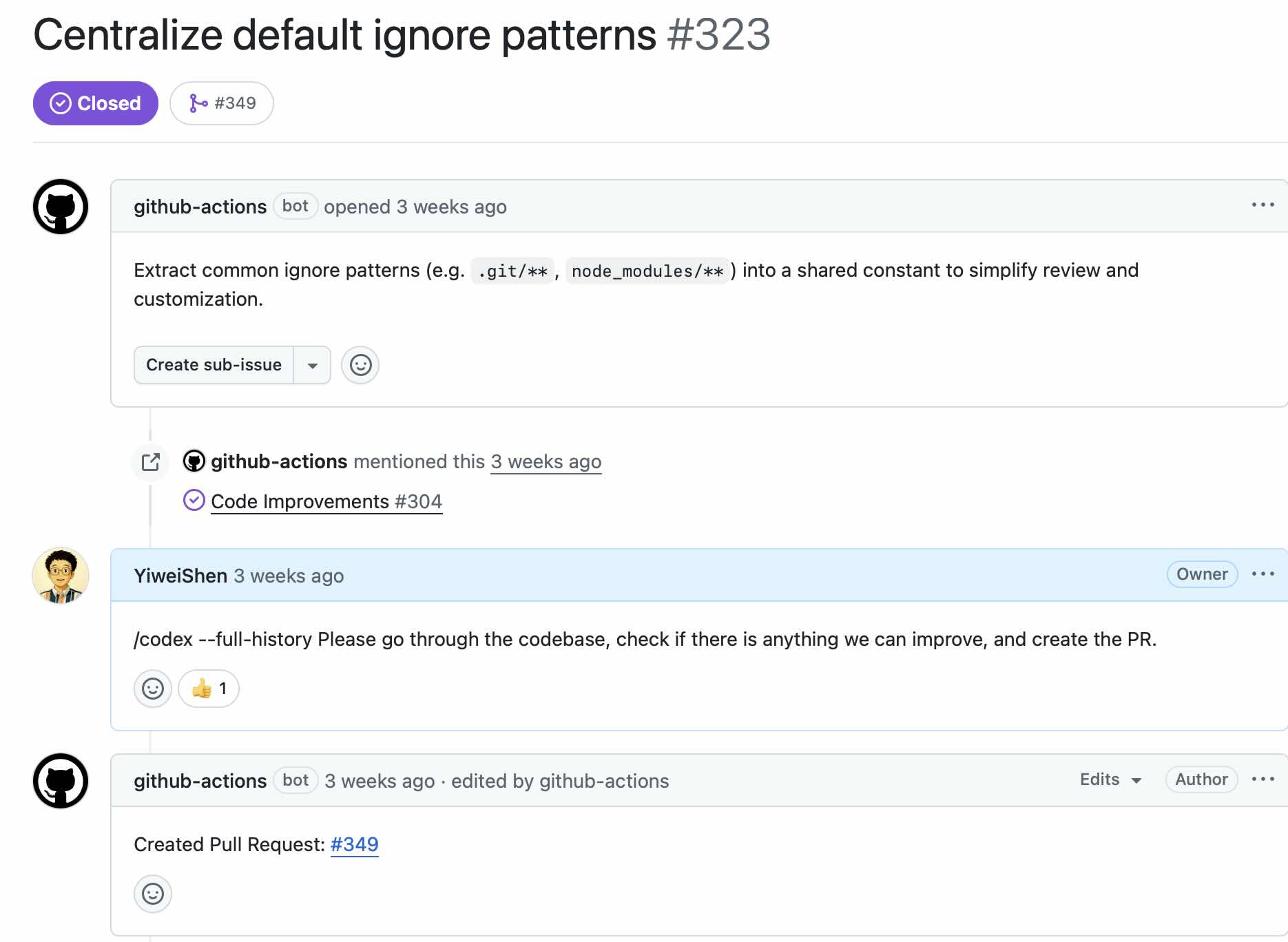Click the cross-reference icon in the timeline
The height and width of the screenshot is (942, 1288).
[x=151, y=461]
